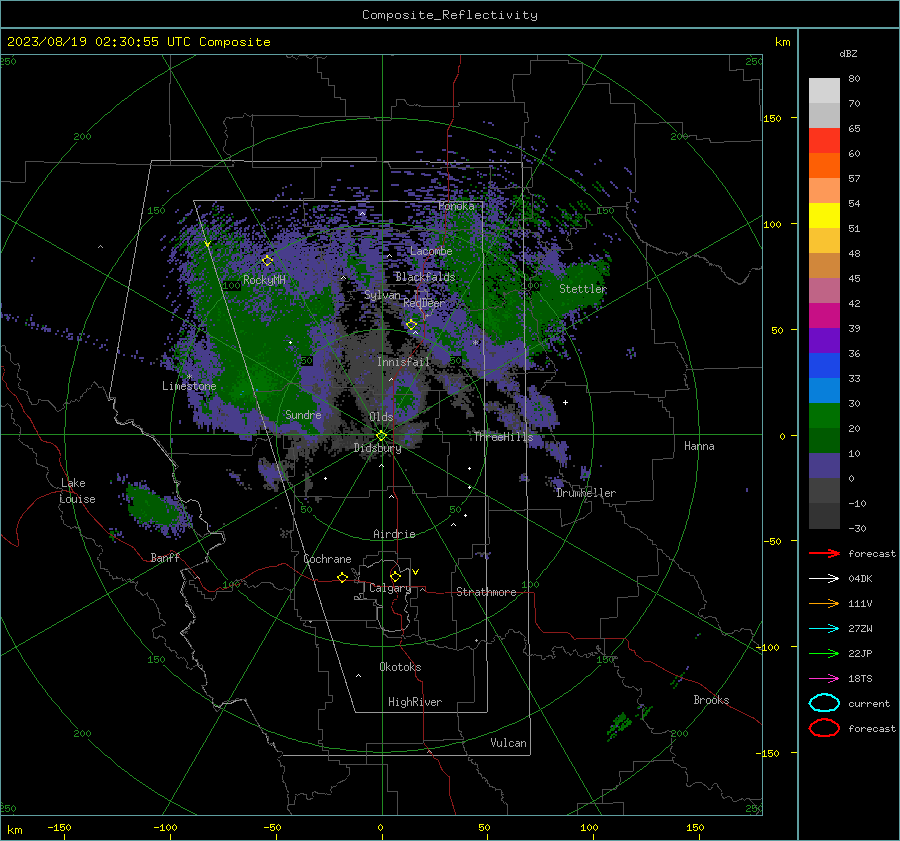Click the yellow 54 dBZ color swatch
900x841 pixels.
[x=824, y=215]
